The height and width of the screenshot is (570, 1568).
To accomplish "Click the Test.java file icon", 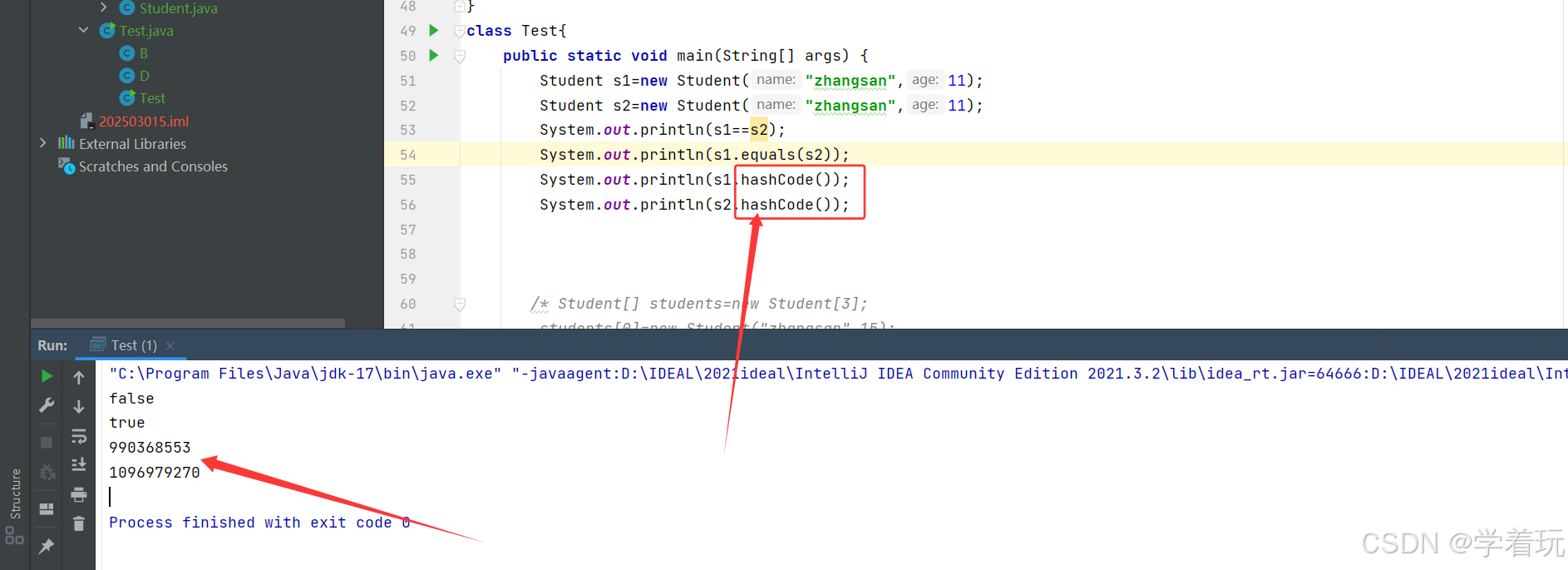I will (107, 31).
